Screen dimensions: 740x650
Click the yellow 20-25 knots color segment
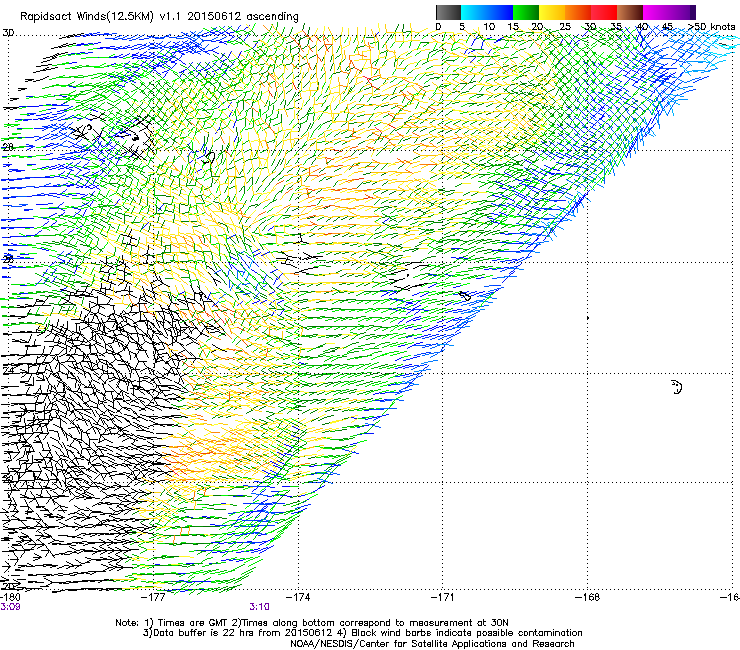(x=552, y=12)
